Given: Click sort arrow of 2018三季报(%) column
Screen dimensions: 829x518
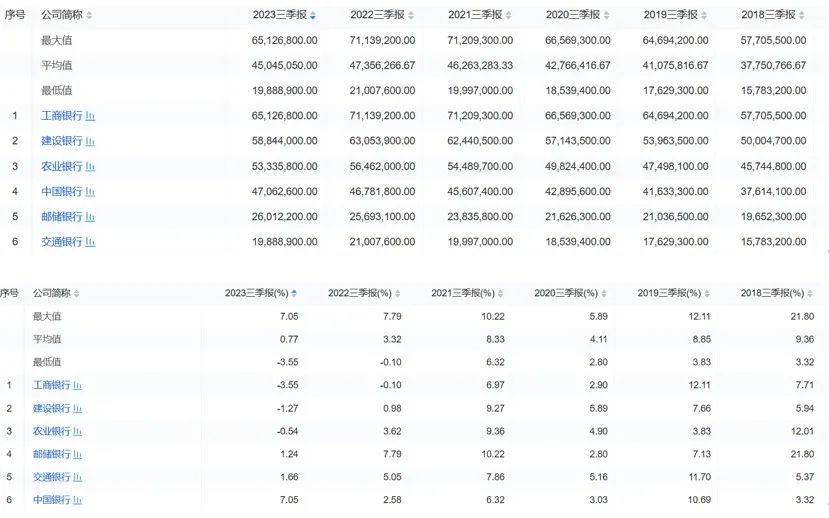Looking at the screenshot, I should (809, 293).
